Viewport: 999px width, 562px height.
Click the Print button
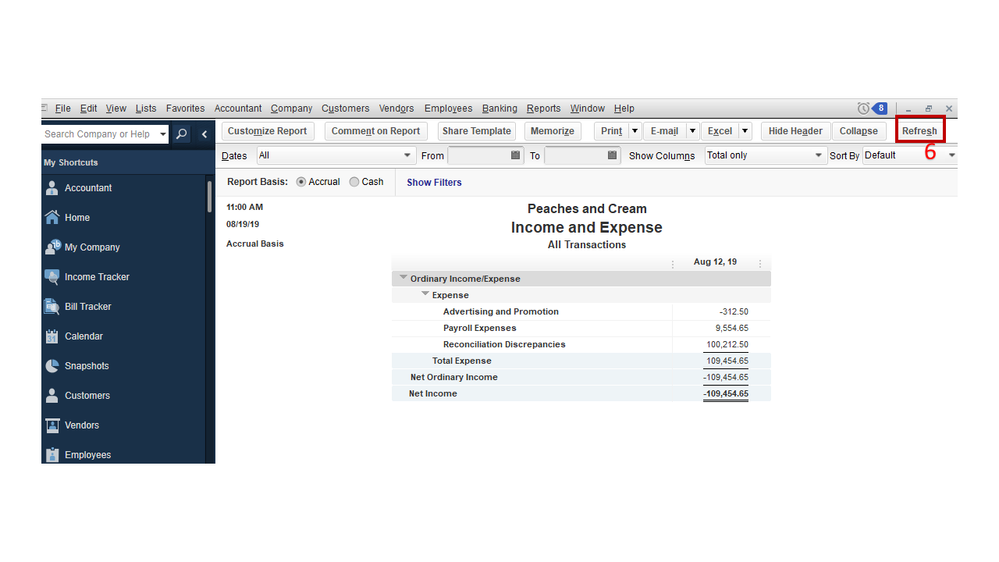pos(612,131)
